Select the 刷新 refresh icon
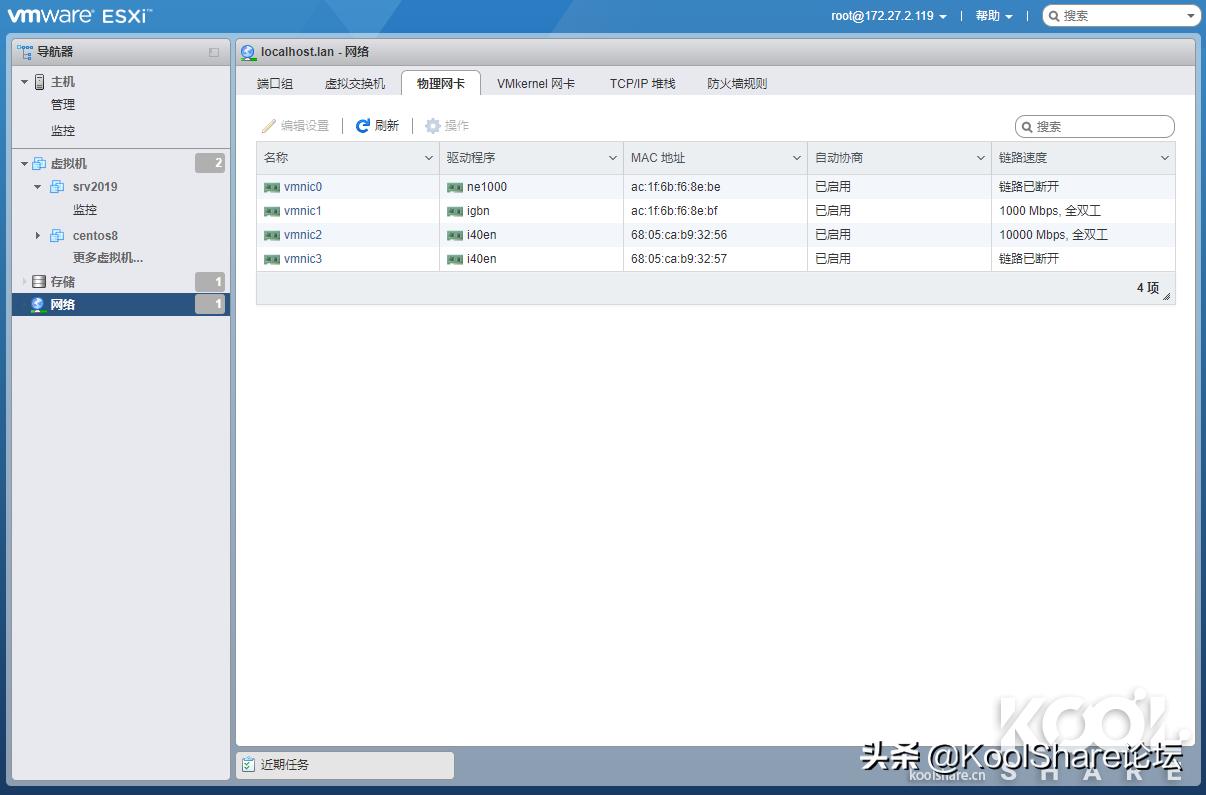The image size is (1206, 795). (362, 125)
